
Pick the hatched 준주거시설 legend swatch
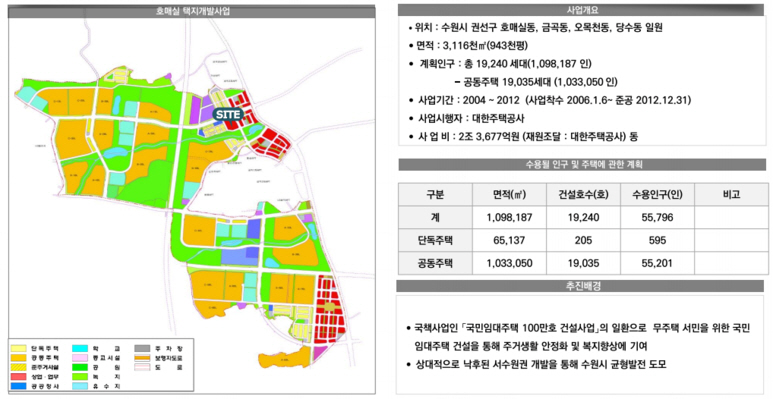click(19, 367)
